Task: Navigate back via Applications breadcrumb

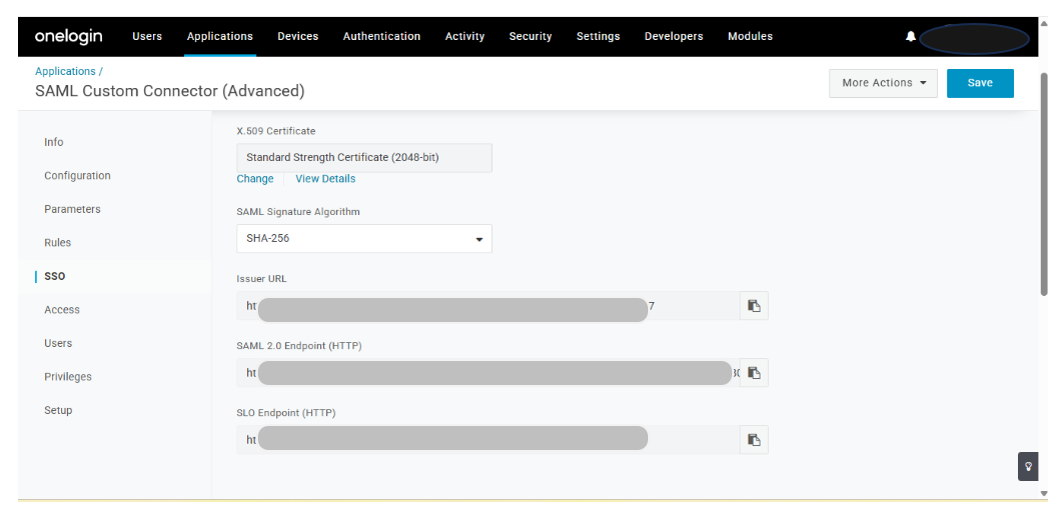Action: click(x=66, y=72)
